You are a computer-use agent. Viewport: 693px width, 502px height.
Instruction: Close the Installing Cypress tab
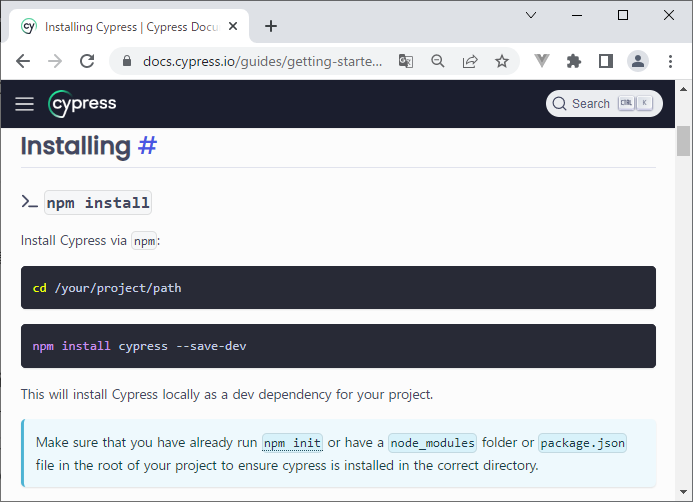[x=233, y=27]
